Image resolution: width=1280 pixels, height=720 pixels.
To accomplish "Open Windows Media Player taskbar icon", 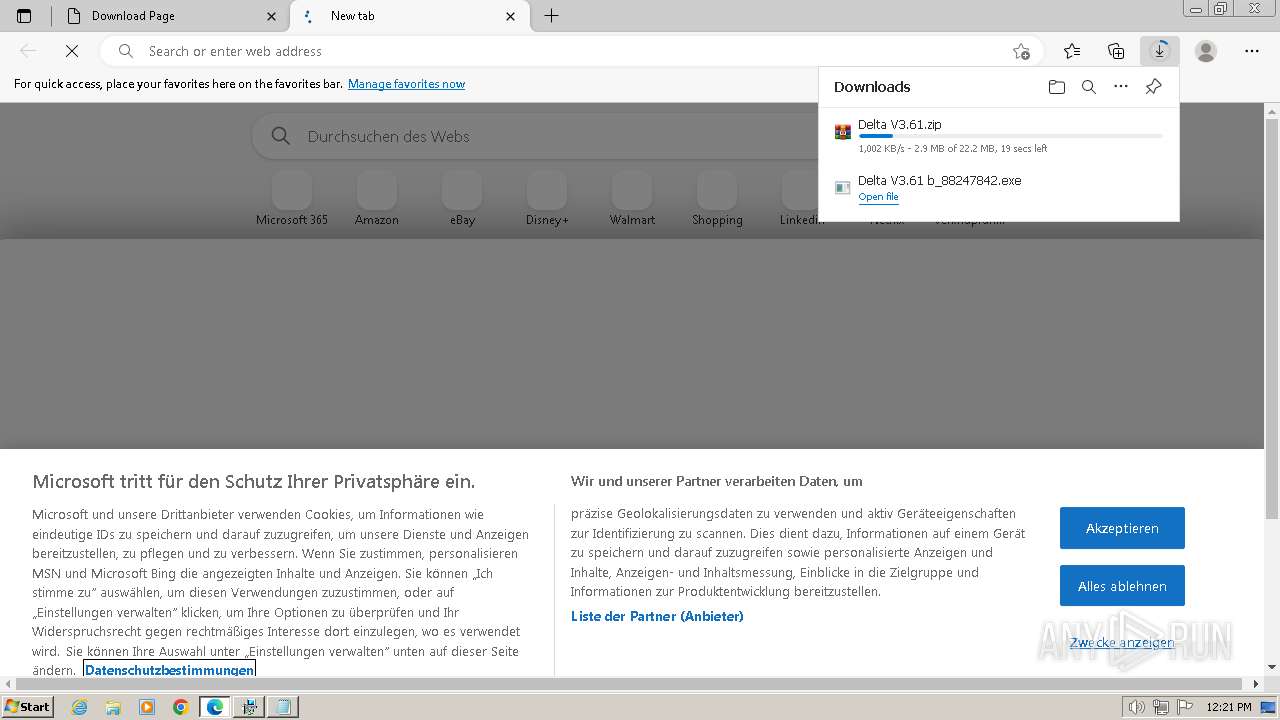I will tap(147, 707).
